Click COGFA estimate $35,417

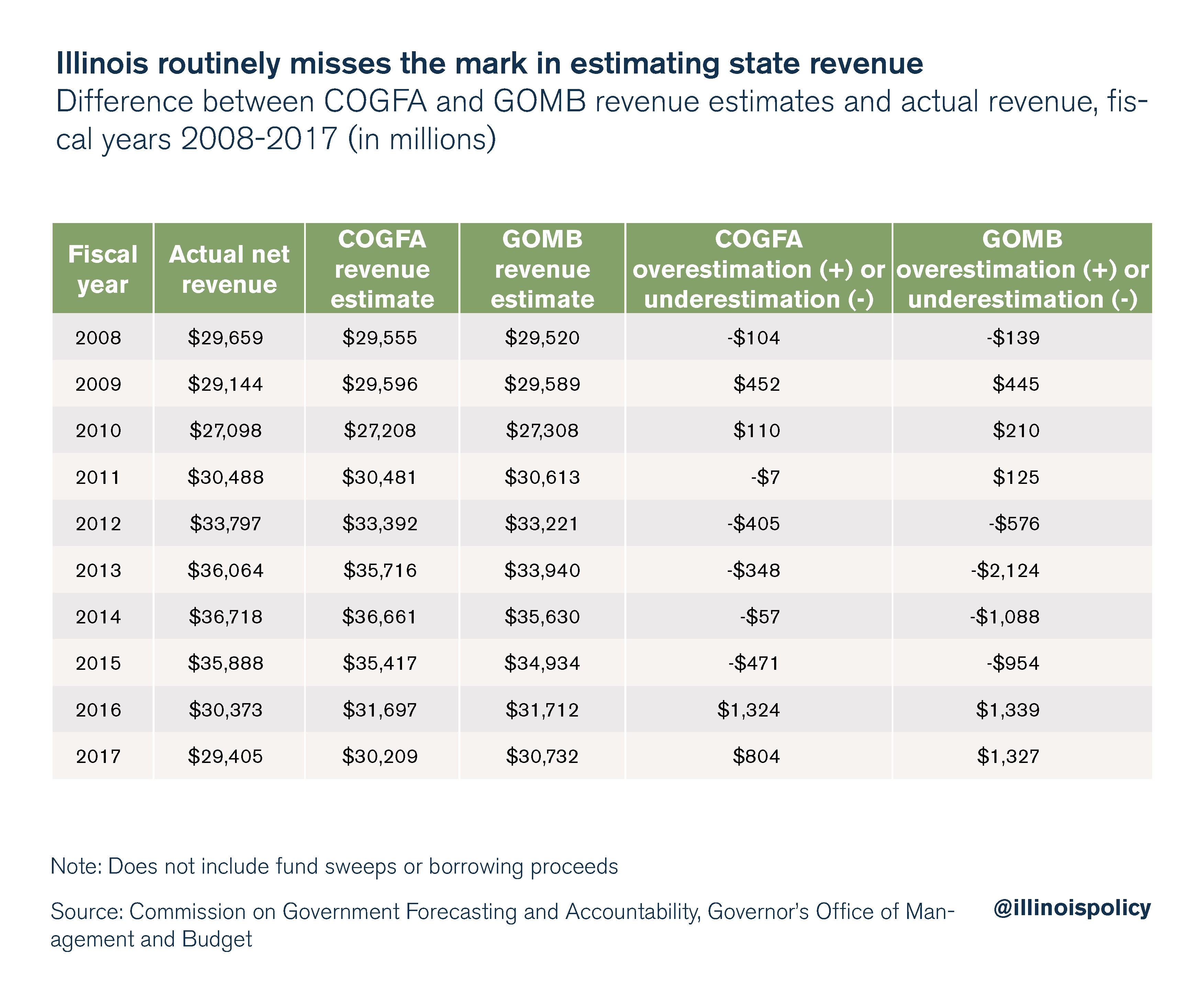[380, 663]
